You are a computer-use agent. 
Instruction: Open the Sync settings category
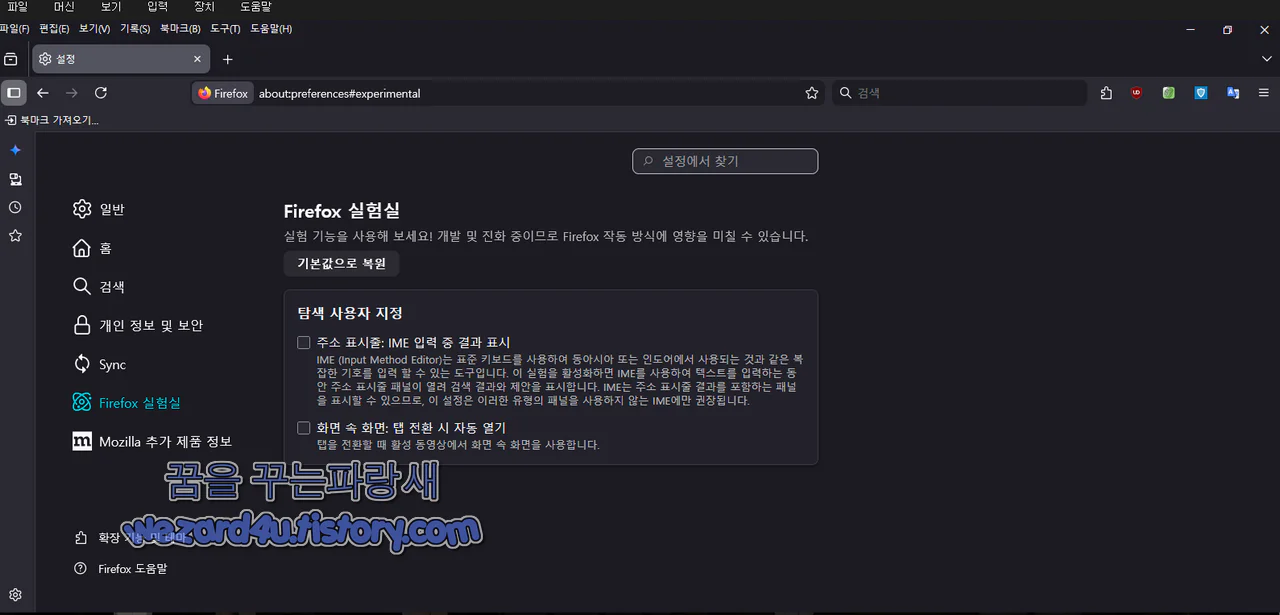pyautogui.click(x=100, y=364)
